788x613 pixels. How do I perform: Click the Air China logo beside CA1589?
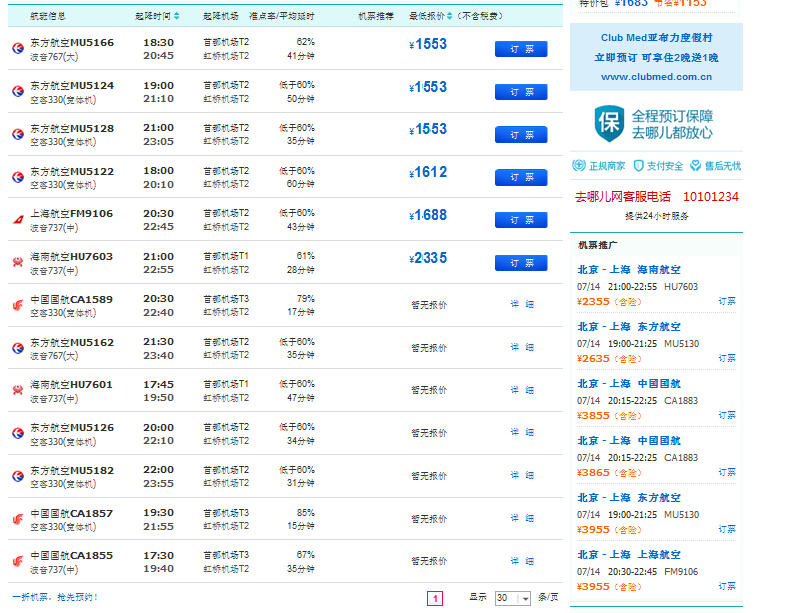click(18, 305)
